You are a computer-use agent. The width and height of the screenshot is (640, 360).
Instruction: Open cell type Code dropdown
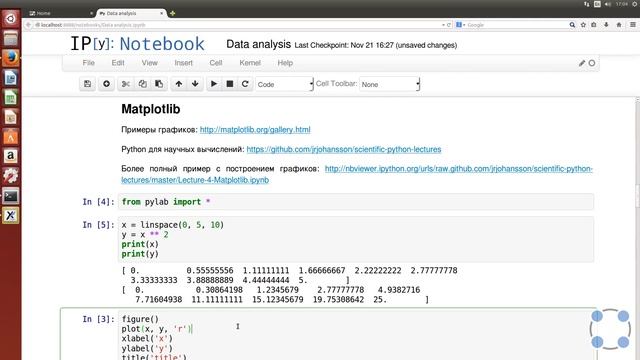pos(284,84)
